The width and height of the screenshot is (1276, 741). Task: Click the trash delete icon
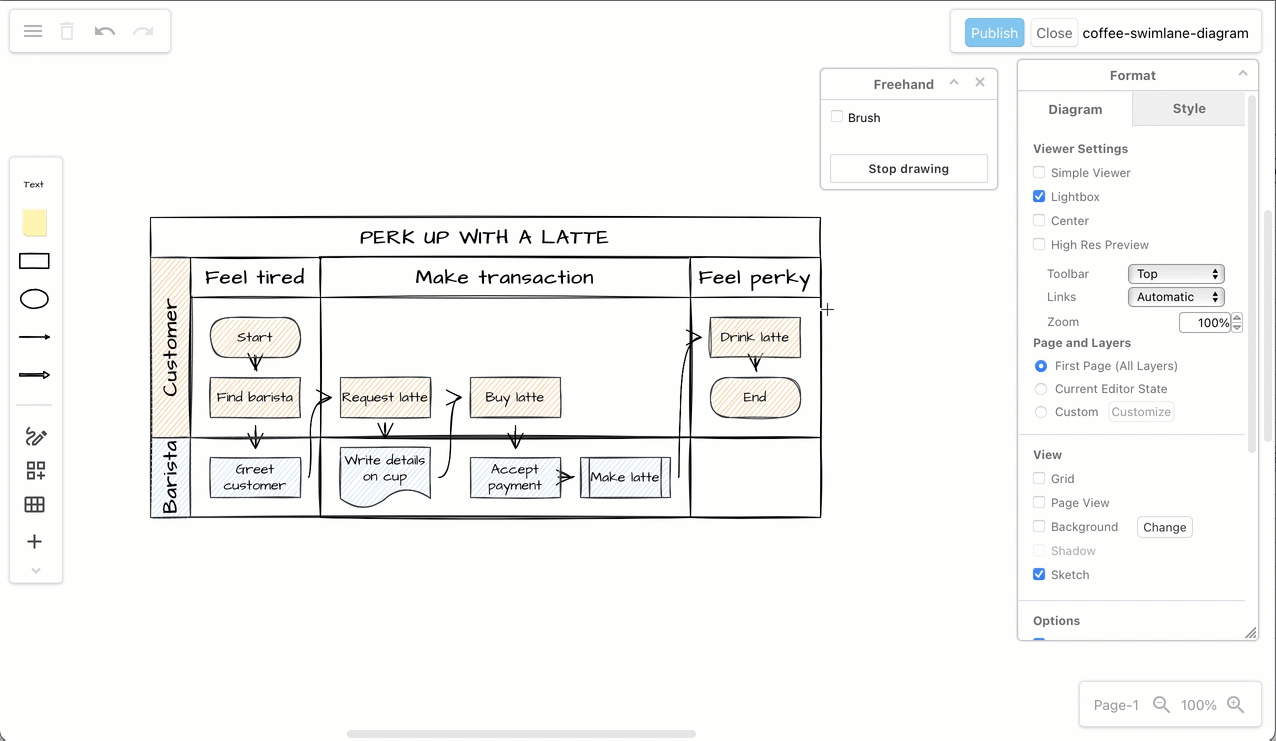(66, 31)
